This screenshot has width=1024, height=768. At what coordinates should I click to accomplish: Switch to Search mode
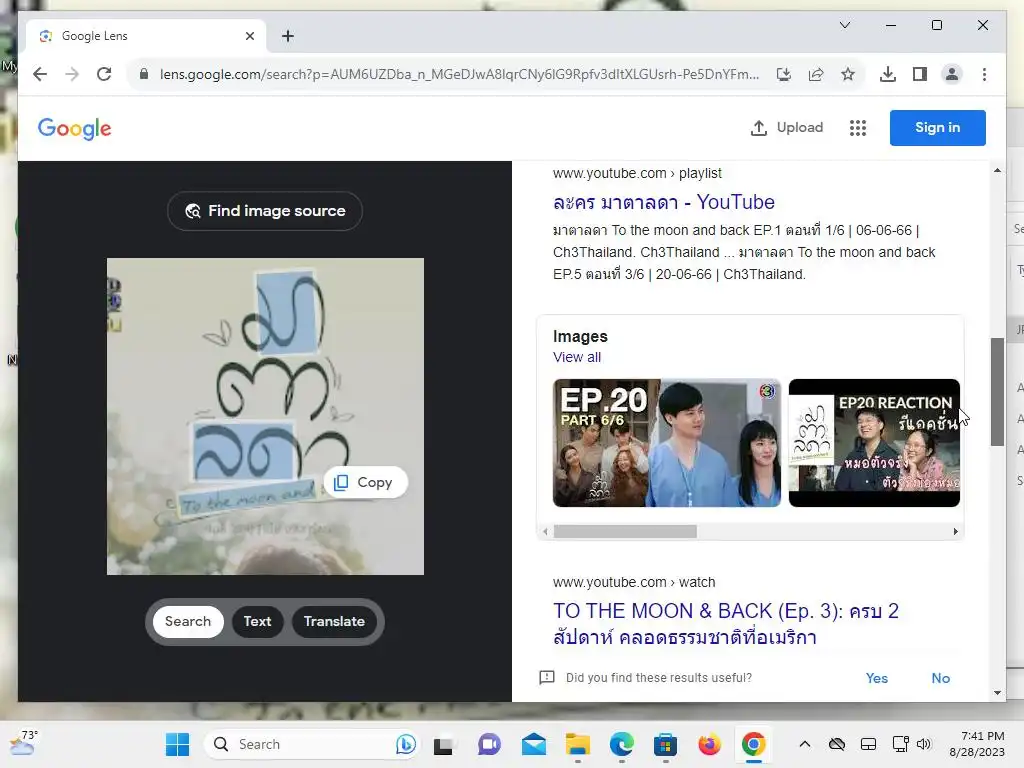coord(188,621)
